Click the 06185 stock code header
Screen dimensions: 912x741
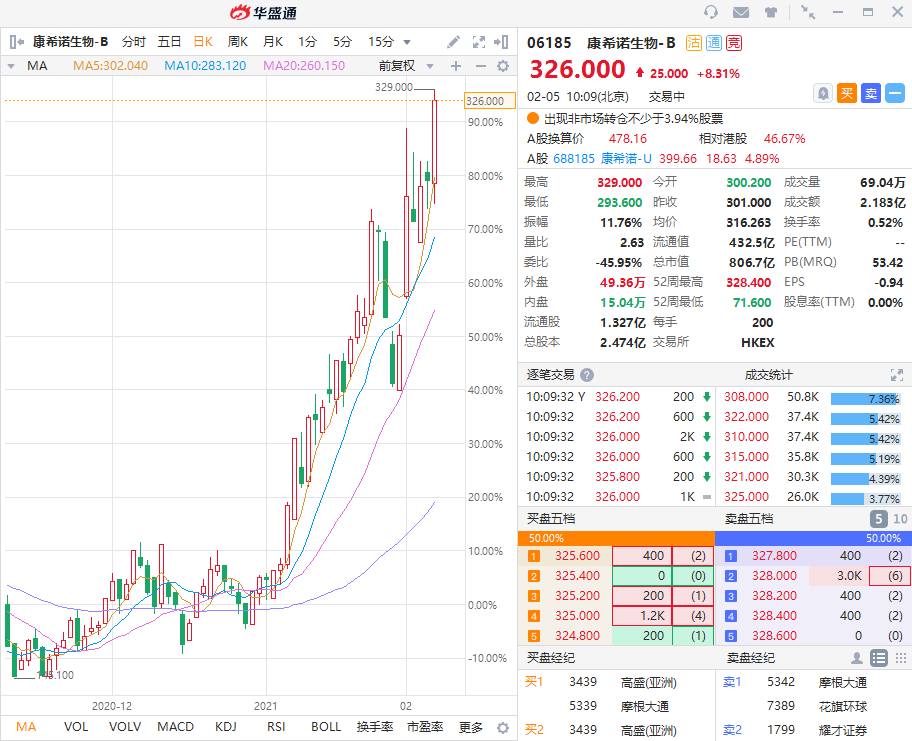(549, 43)
